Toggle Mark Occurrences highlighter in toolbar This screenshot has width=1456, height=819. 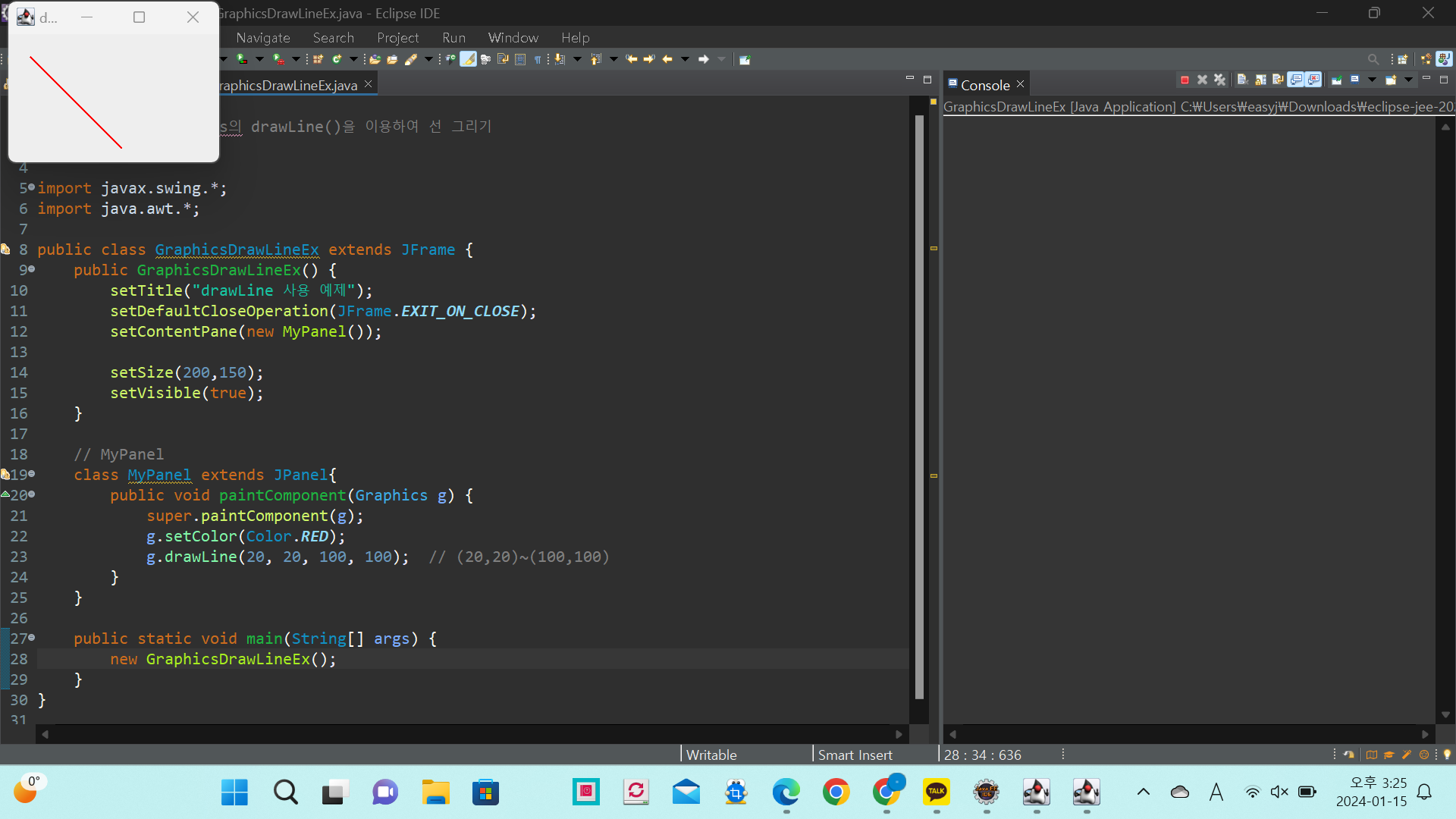tap(468, 59)
